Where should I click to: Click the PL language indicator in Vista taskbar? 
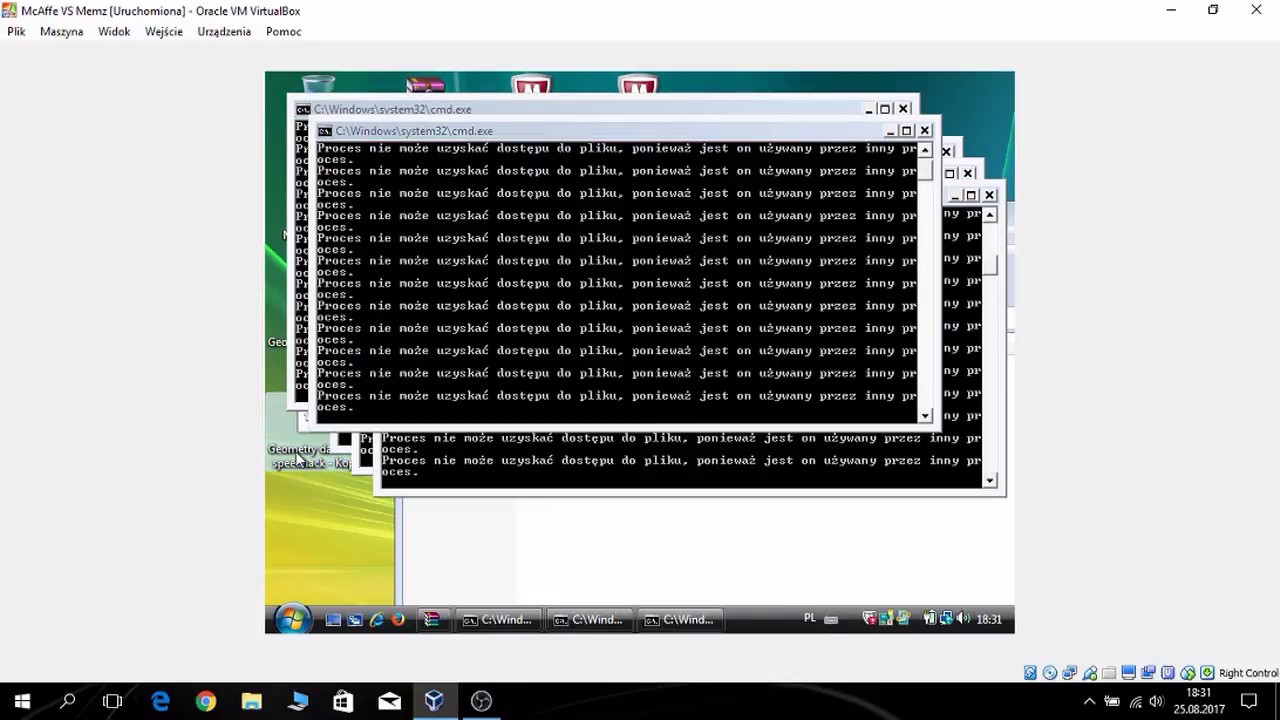[x=810, y=618]
